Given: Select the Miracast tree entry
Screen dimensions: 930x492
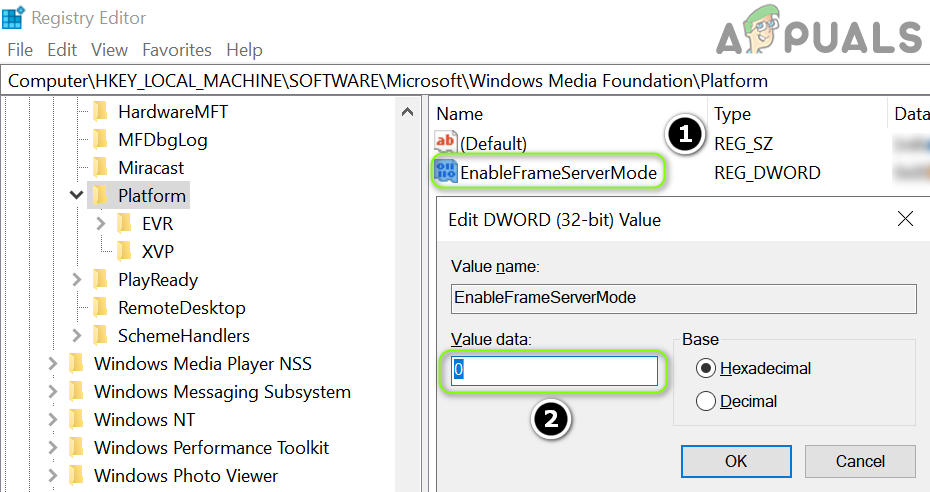Looking at the screenshot, I should (x=151, y=167).
